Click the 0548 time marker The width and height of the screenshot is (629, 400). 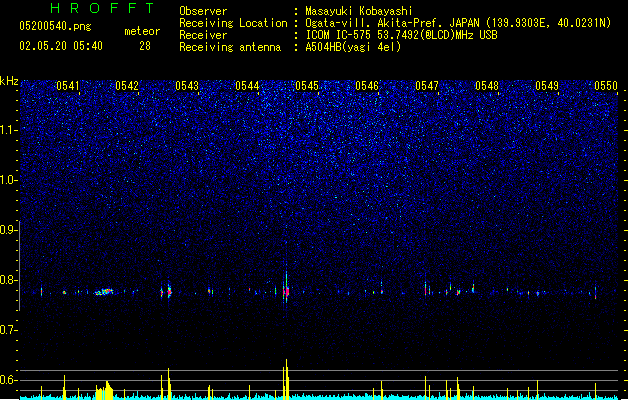[x=487, y=86]
